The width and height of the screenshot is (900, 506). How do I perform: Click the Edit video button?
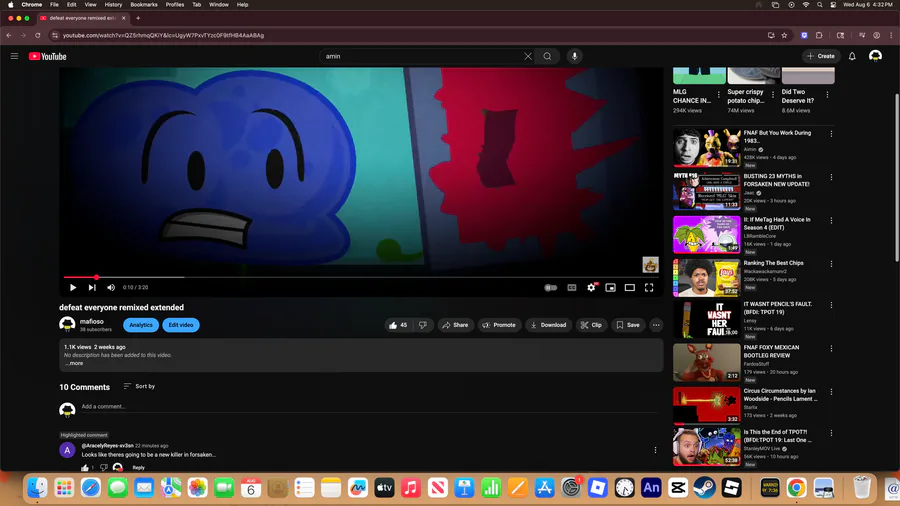[181, 325]
